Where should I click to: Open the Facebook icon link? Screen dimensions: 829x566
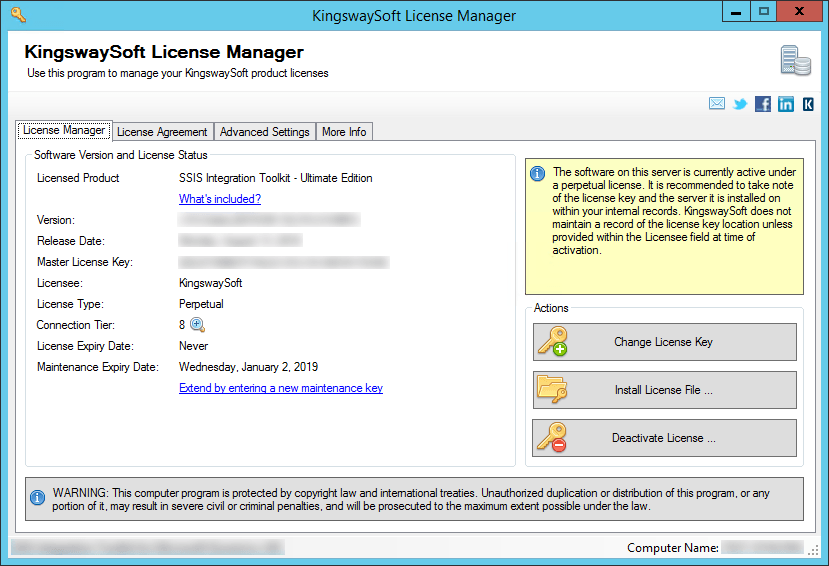tap(763, 104)
